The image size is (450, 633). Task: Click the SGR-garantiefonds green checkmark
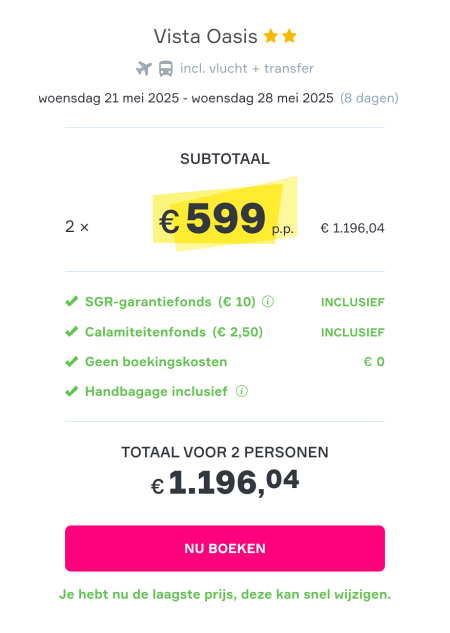tap(71, 302)
